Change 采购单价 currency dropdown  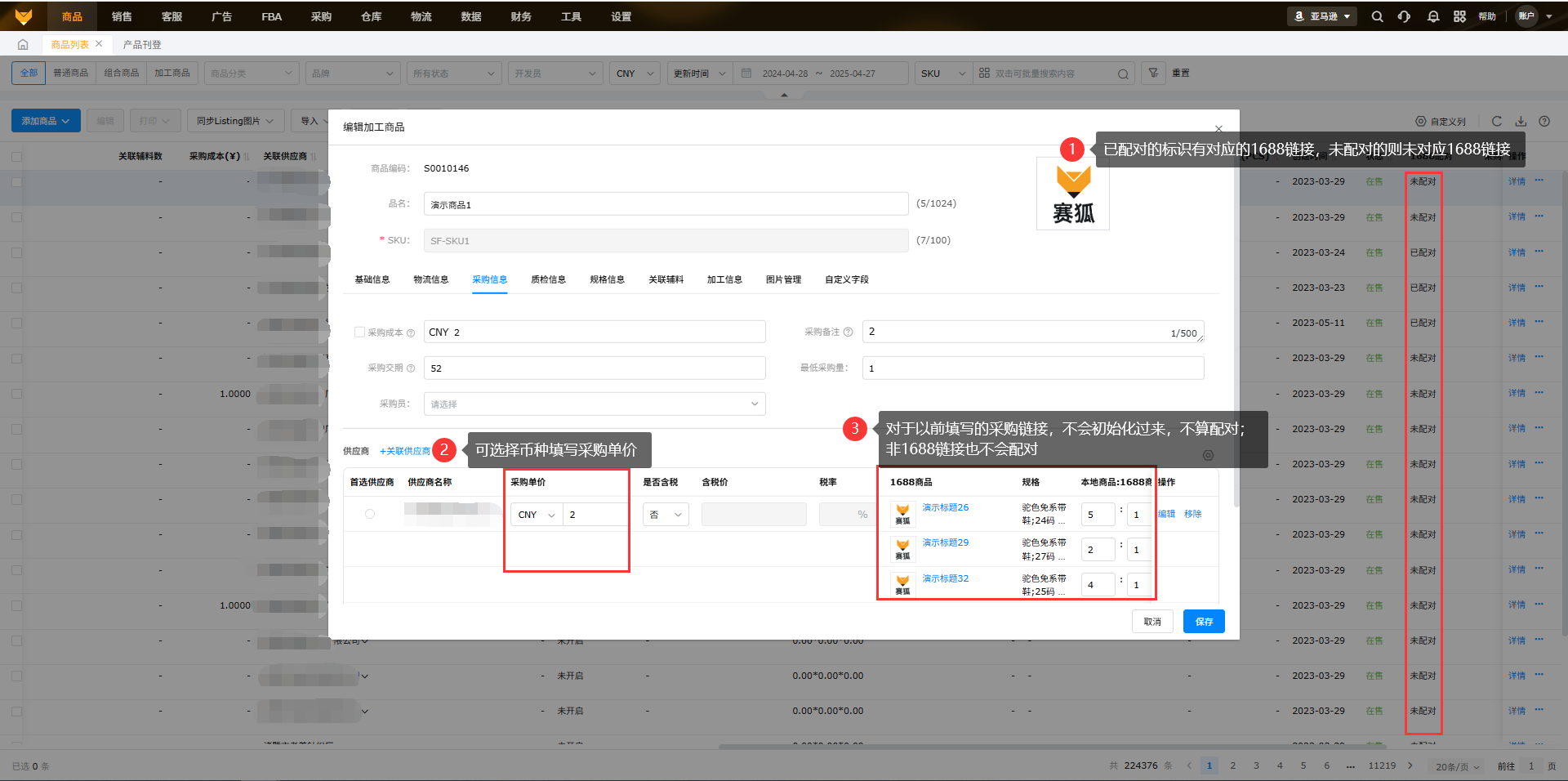[537, 515]
